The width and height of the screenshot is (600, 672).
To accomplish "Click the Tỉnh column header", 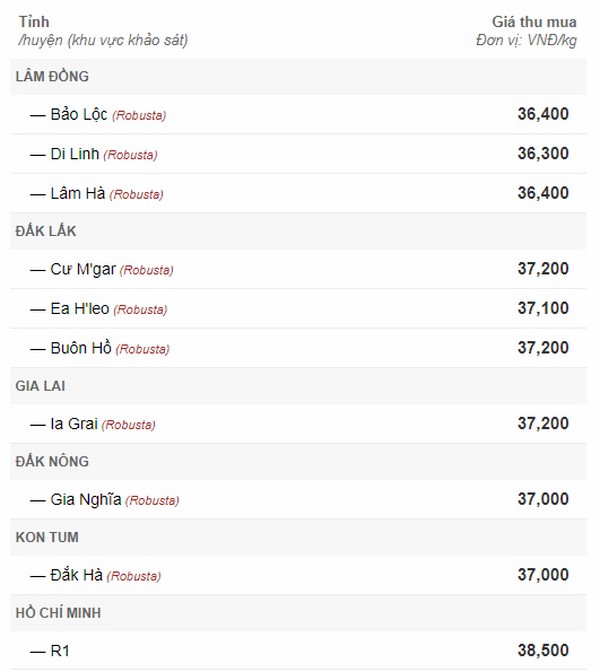I will click(34, 22).
